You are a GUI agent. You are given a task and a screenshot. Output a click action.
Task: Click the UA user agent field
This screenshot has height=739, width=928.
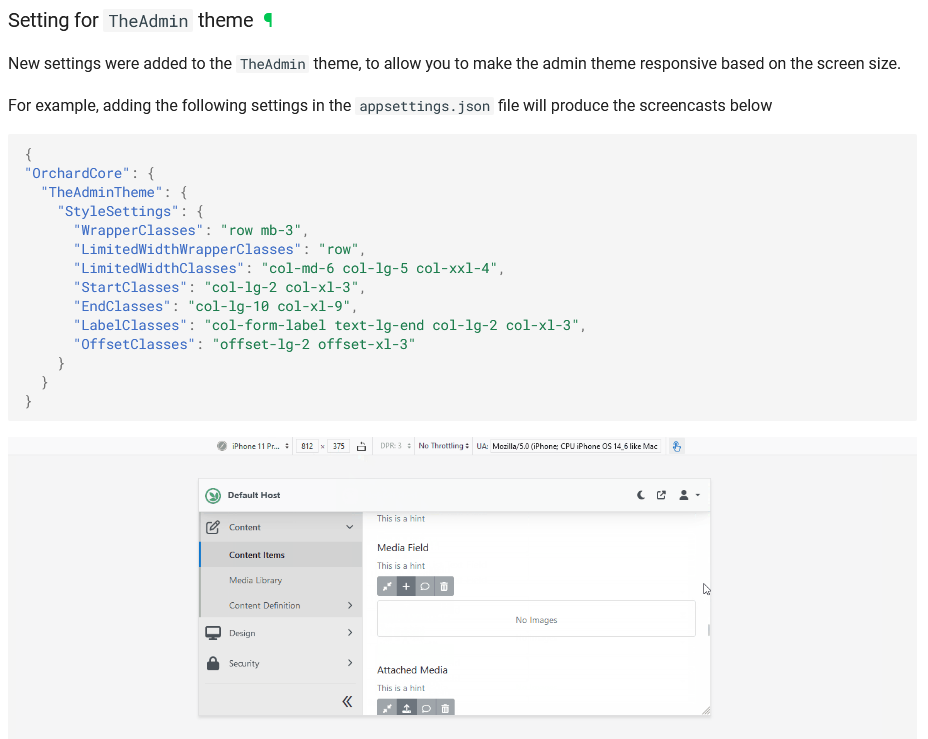[x=576, y=446]
